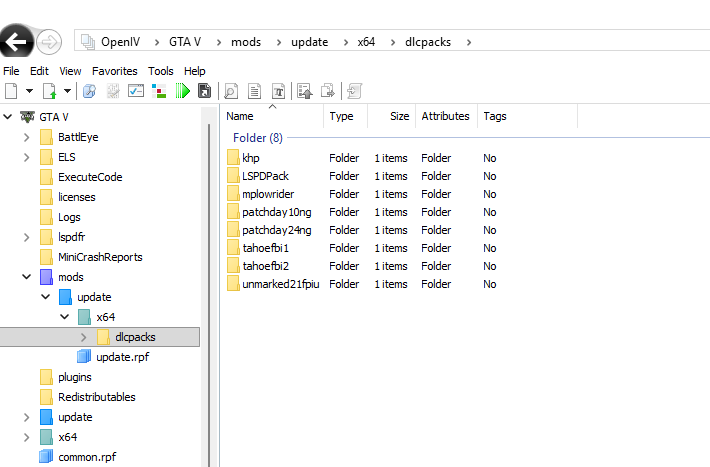This screenshot has height=467, width=710.
Task: Select the khp folder row
Action: click(362, 158)
